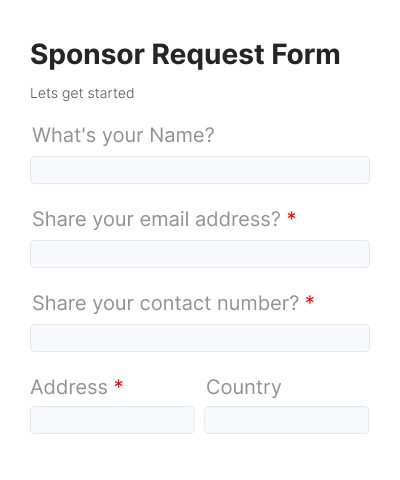
Task: Click the word "Form" in the title
Action: pyautogui.click(x=306, y=54)
